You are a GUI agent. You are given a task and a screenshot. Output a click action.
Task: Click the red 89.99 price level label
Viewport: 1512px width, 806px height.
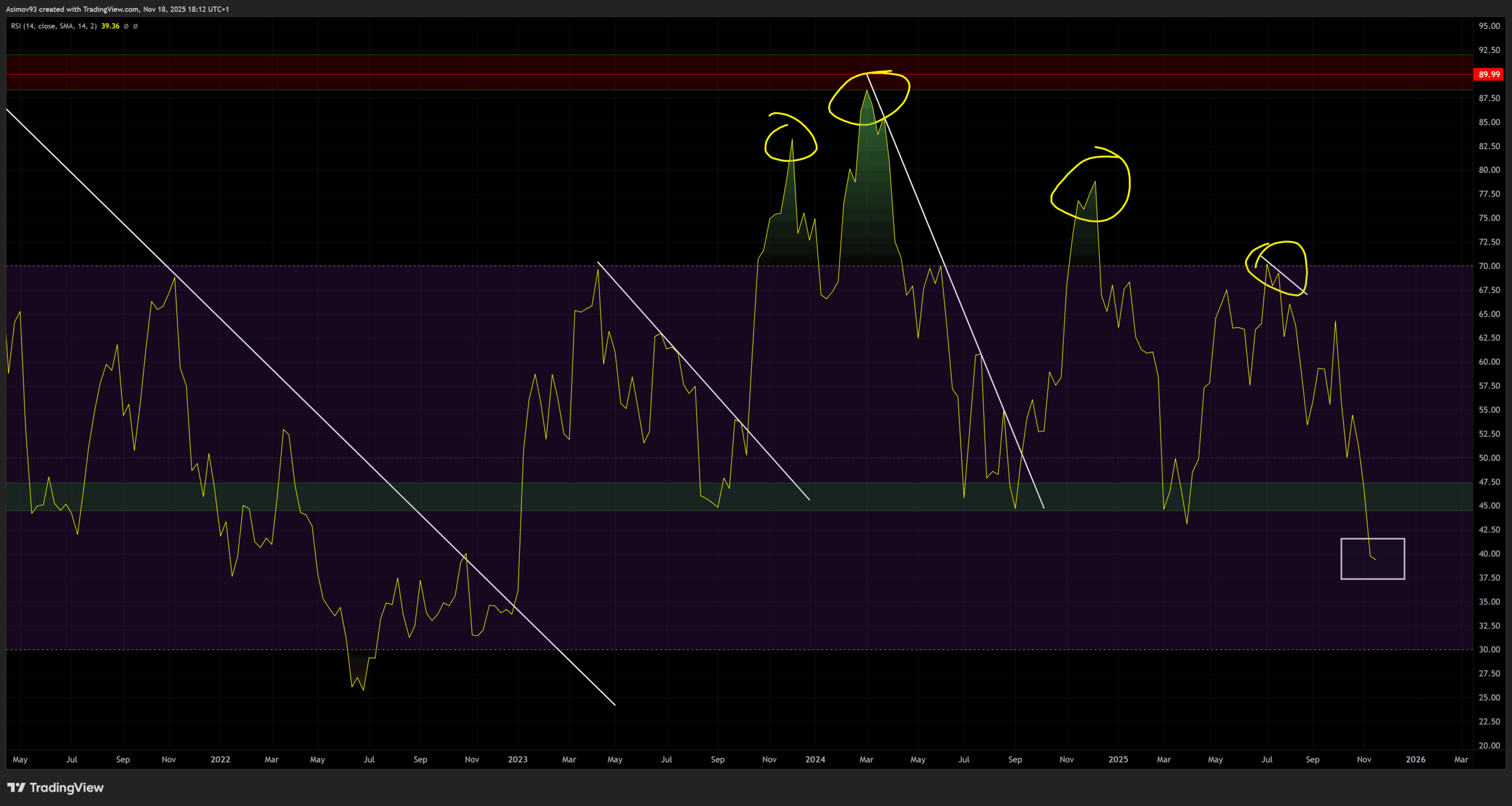click(1489, 74)
